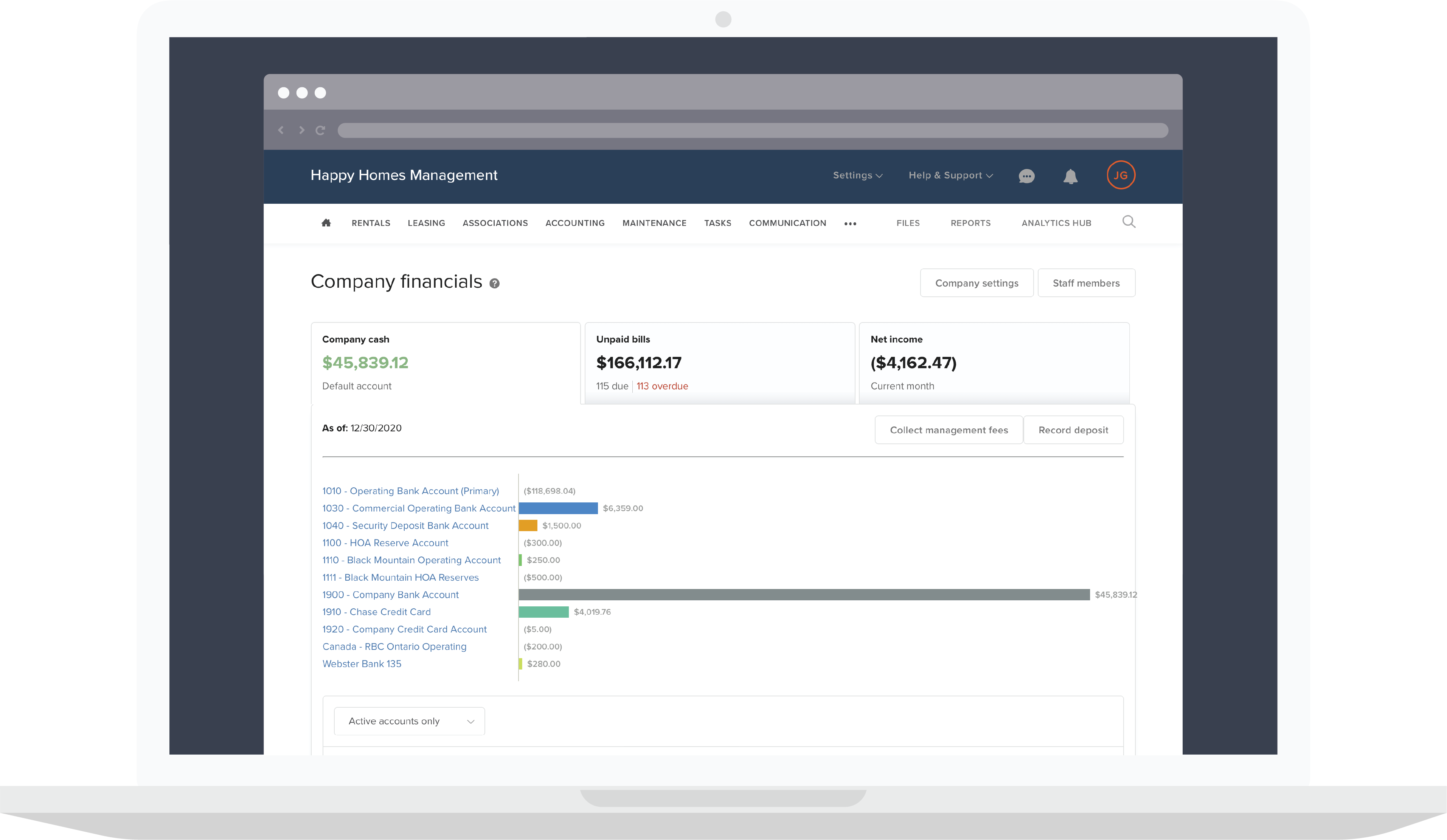
Task: Open 1910 - Chase Credit Card
Action: [376, 612]
